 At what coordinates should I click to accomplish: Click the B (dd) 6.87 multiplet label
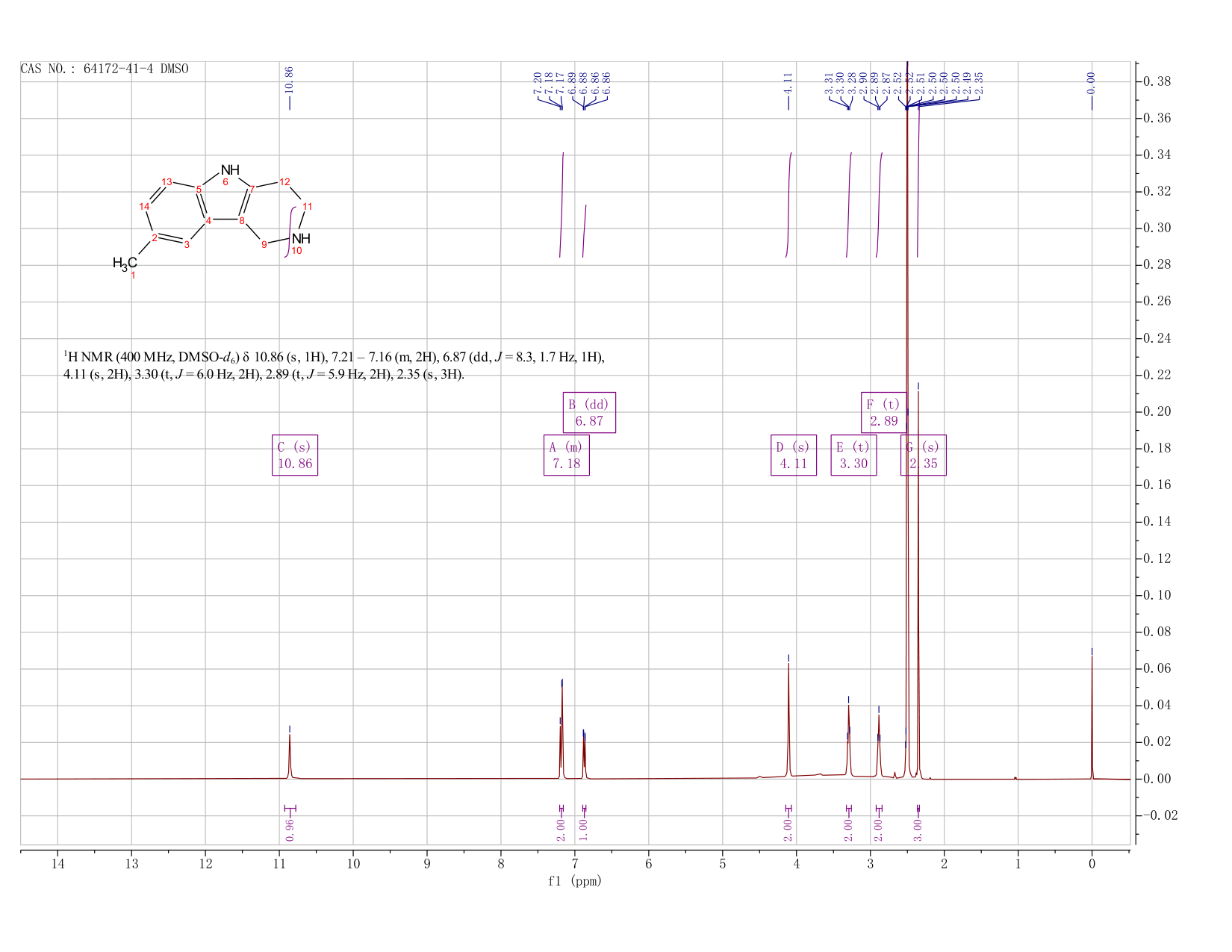pyautogui.click(x=588, y=412)
